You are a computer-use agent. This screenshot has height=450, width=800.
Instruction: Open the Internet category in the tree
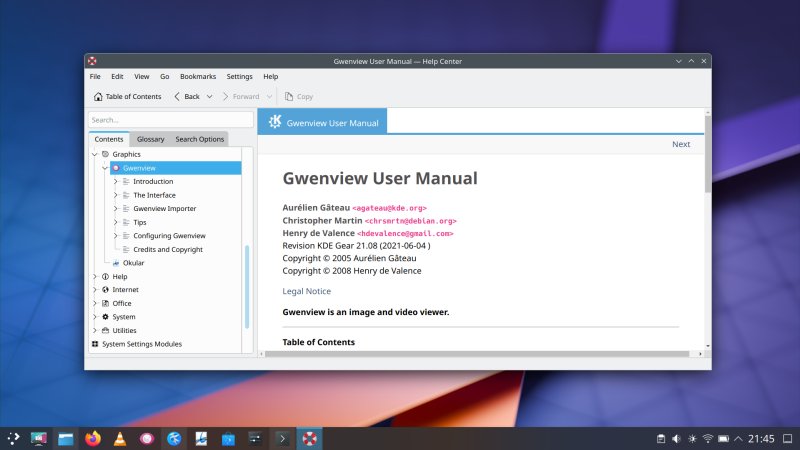point(125,290)
